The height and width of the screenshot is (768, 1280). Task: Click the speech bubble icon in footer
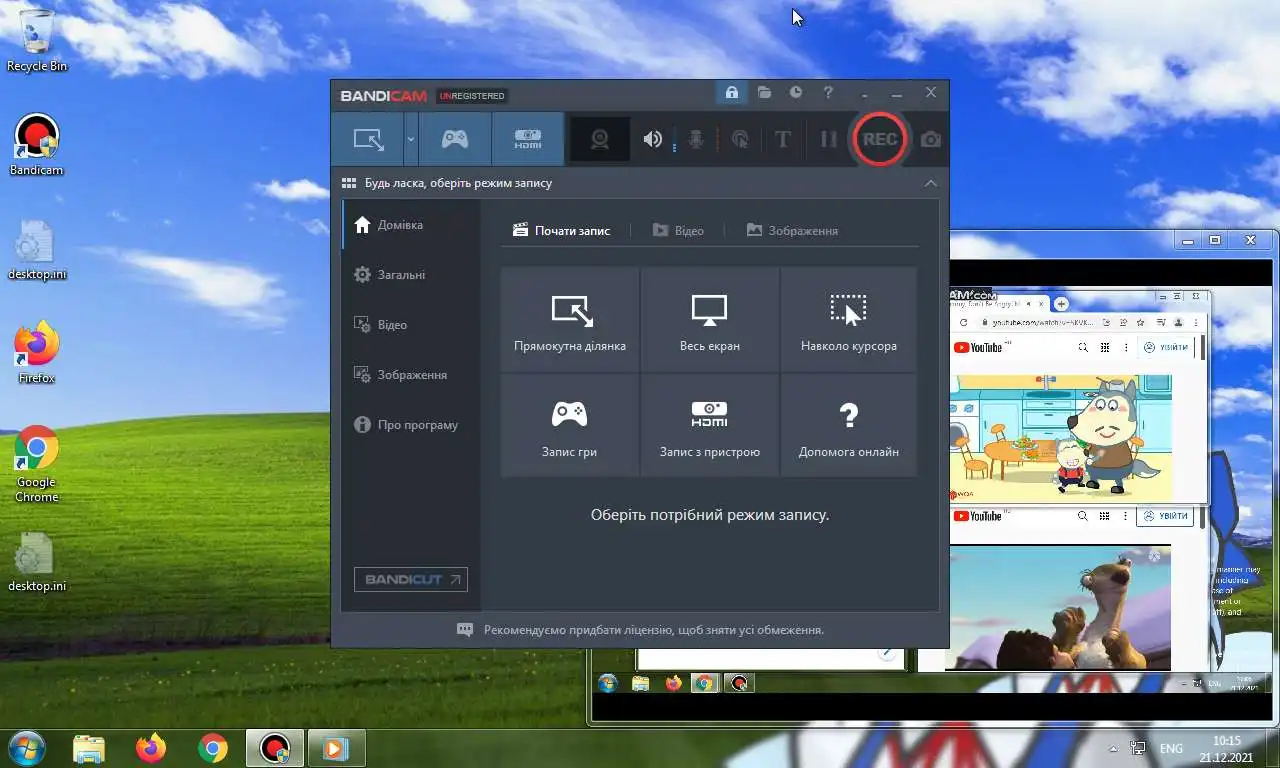click(465, 630)
